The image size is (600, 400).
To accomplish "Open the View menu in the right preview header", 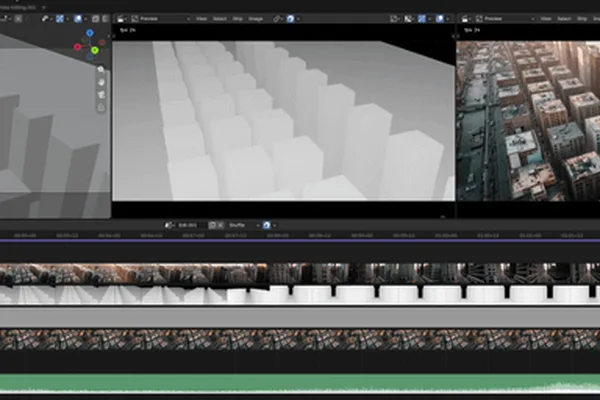I will 546,18.
